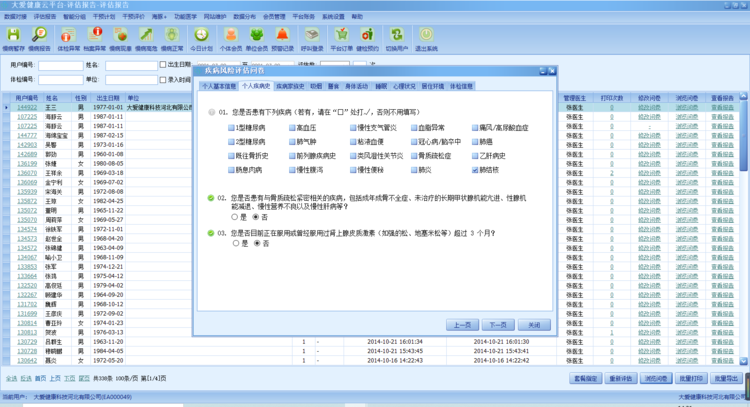750x407 pixels.
Task: Enable the 录入时间 filter checkbox
Action: pyautogui.click(x=163, y=79)
